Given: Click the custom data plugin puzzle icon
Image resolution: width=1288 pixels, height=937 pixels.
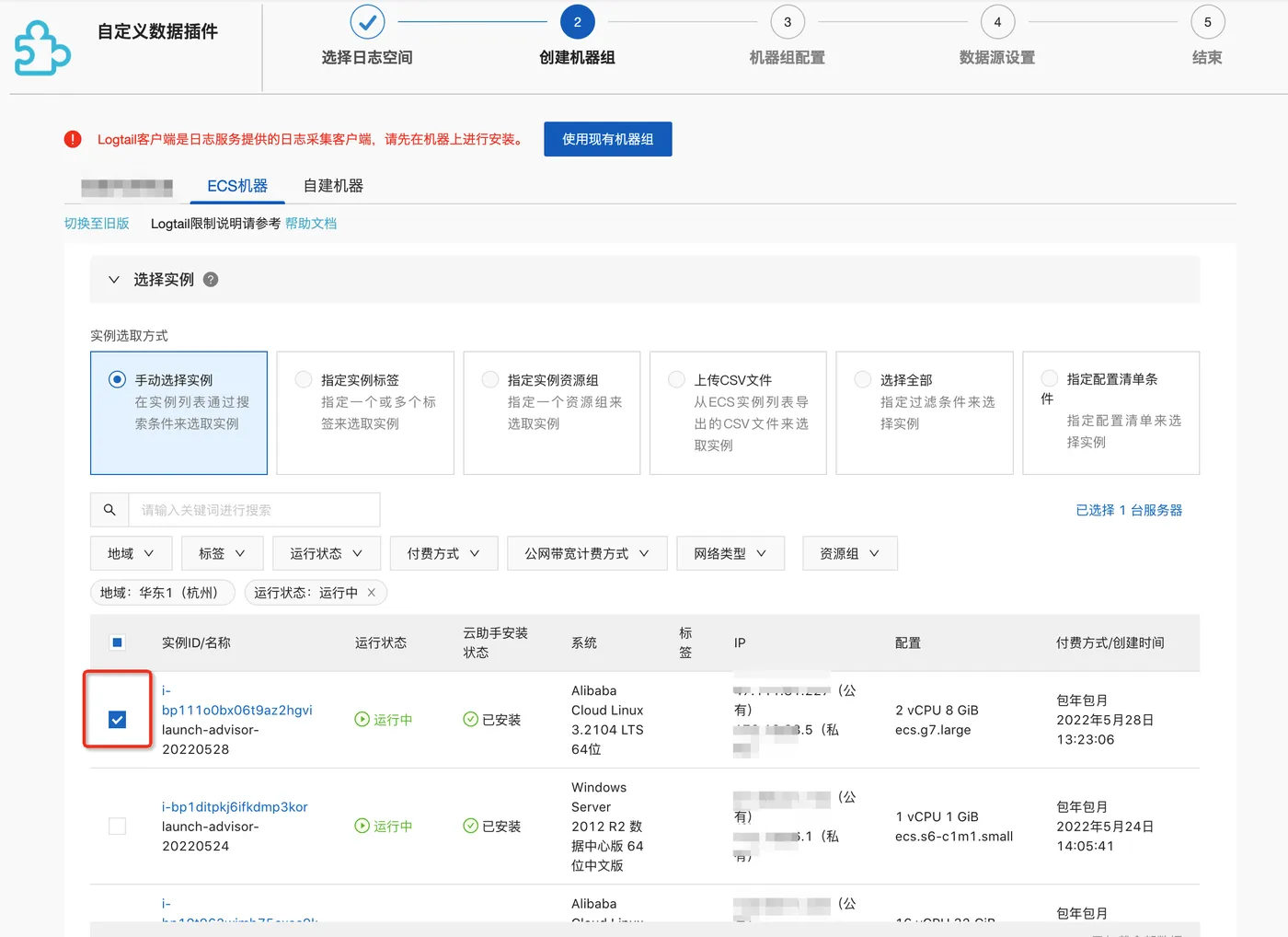Looking at the screenshot, I should click(x=42, y=48).
